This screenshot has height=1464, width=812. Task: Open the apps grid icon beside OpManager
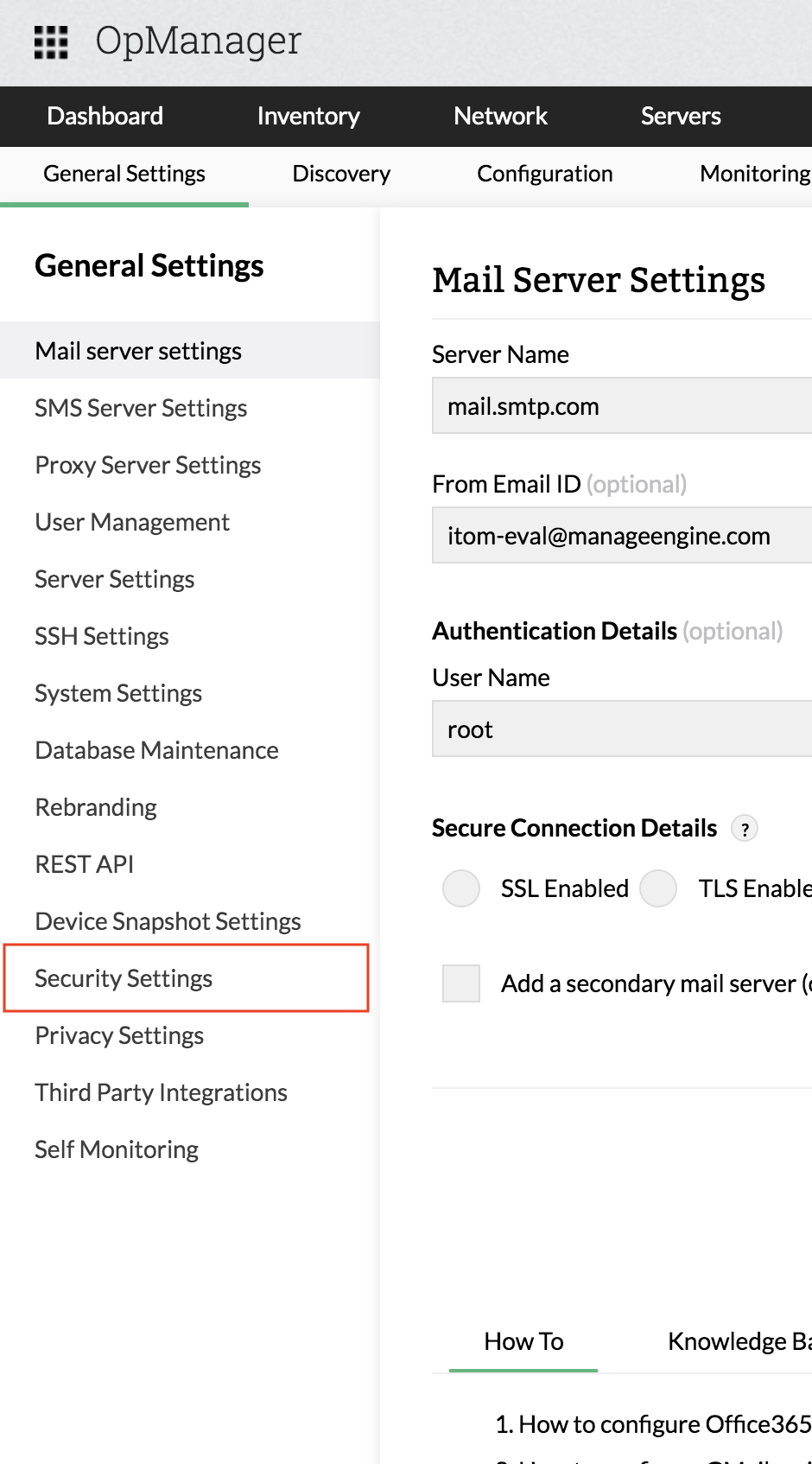coord(51,41)
